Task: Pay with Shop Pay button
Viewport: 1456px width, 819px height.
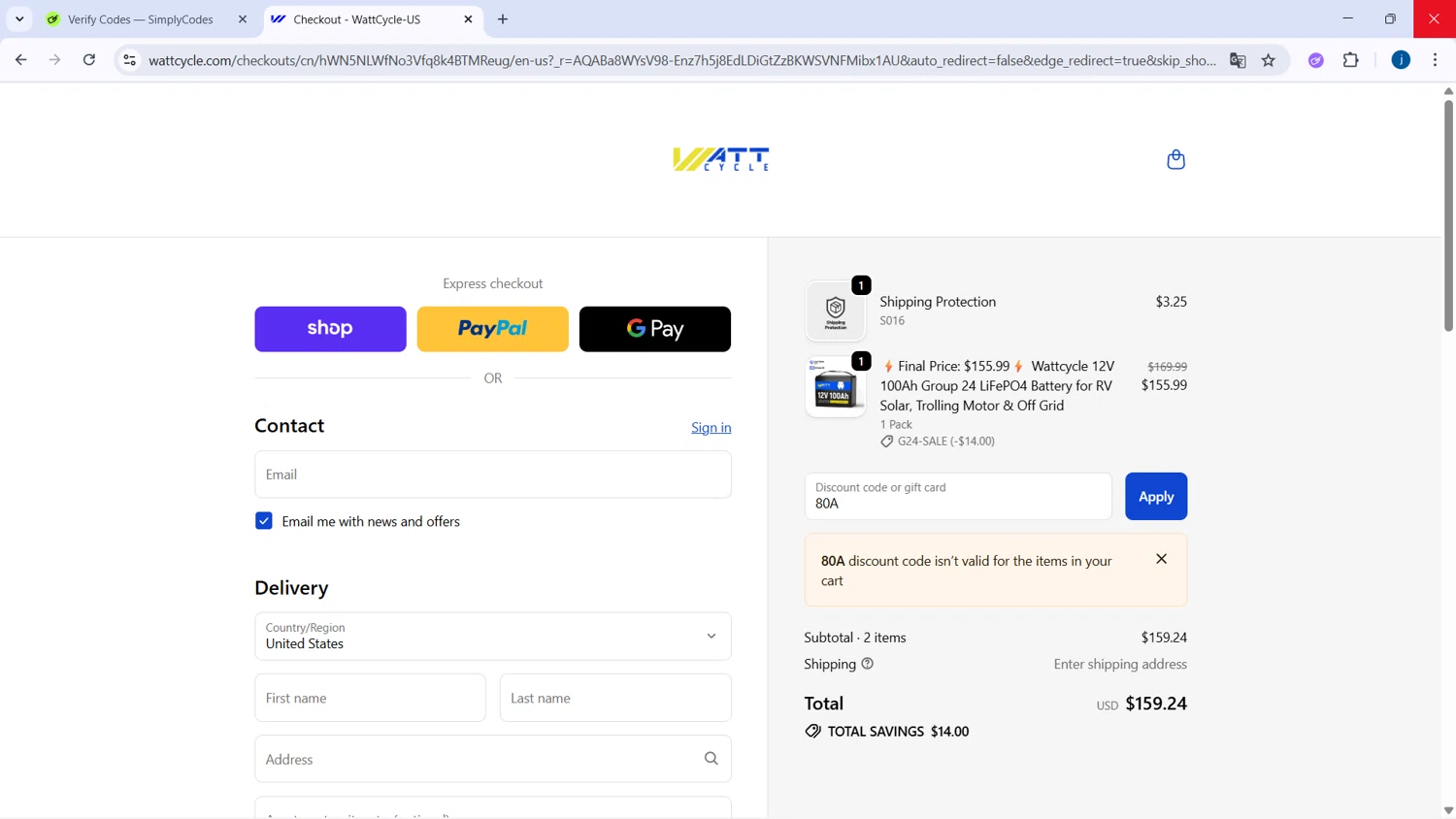Action: [x=330, y=329]
